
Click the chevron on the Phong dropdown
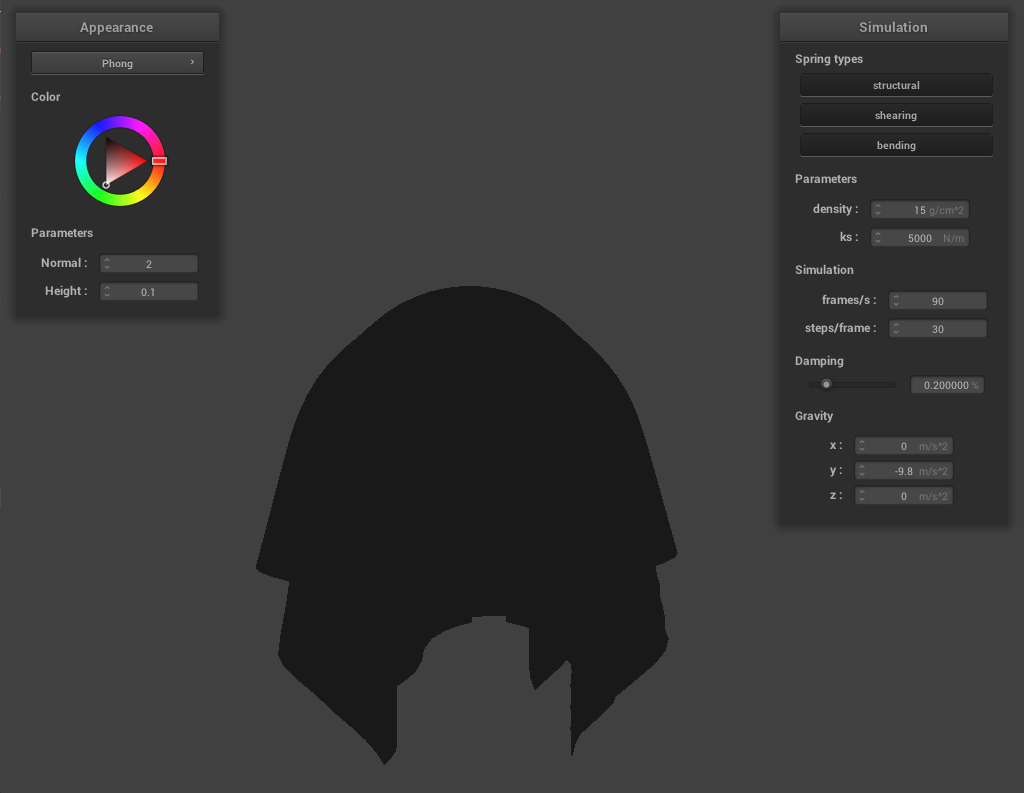coord(192,62)
